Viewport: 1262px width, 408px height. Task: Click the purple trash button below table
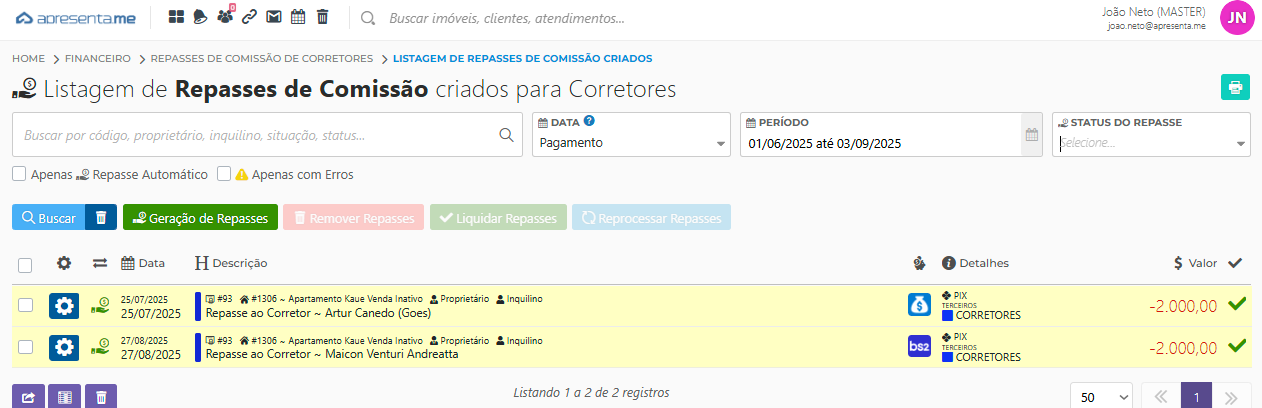tap(101, 397)
